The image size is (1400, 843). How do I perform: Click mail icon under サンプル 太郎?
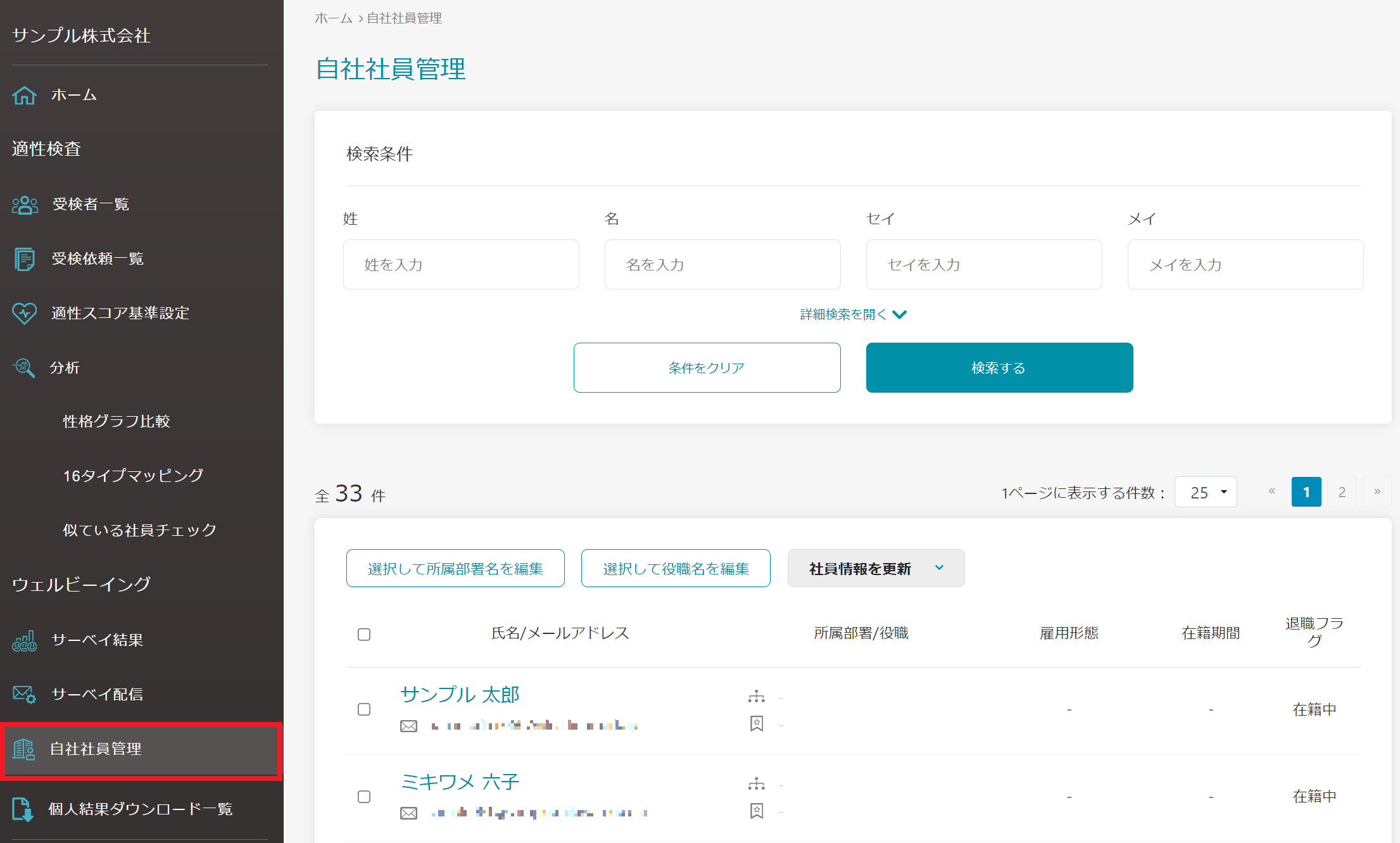click(x=409, y=726)
